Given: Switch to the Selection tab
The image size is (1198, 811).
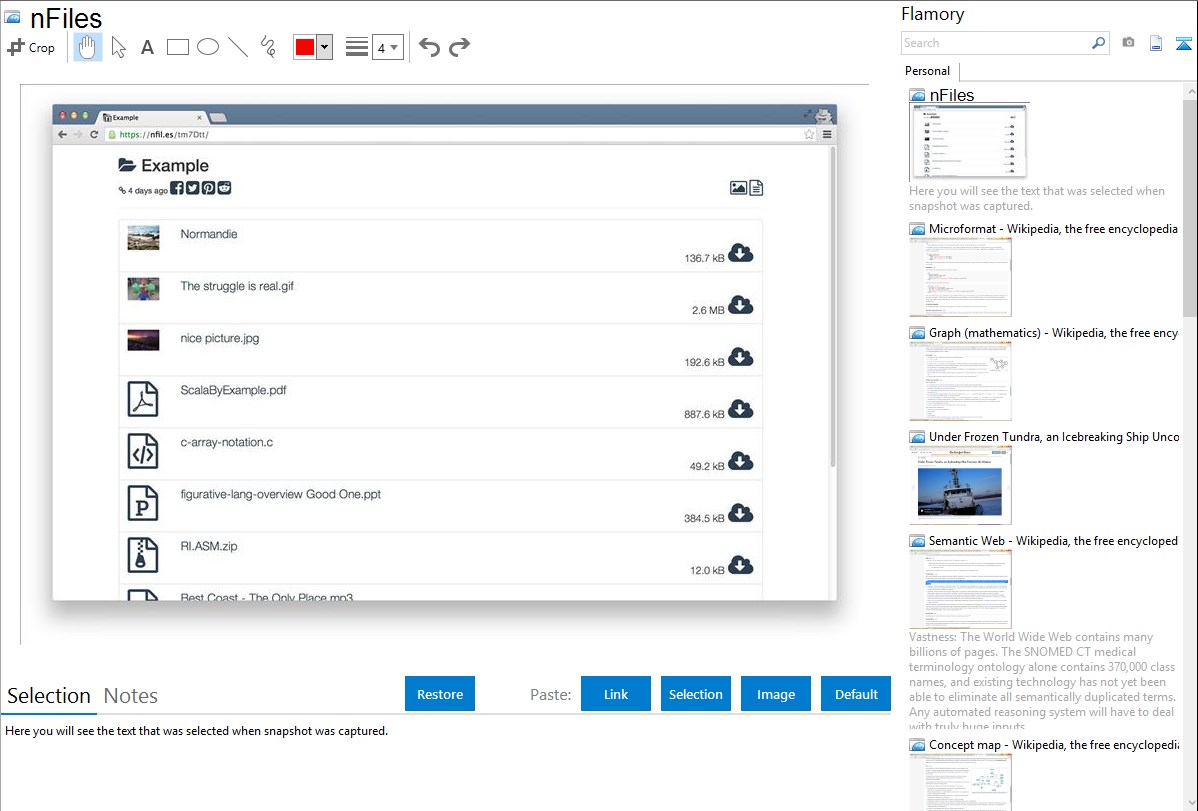Looking at the screenshot, I should (x=49, y=696).
